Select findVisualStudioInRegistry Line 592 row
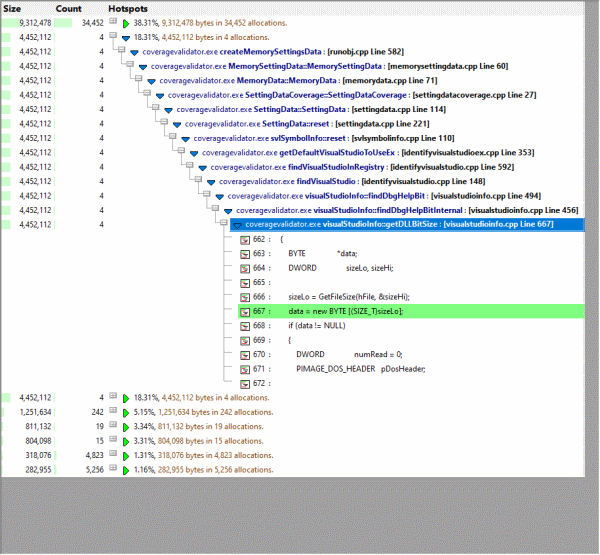Viewport: 600px width, 555px height. [x=362, y=167]
